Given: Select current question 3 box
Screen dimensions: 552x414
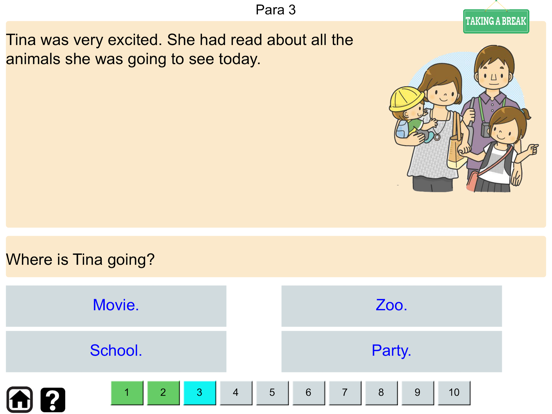Looking at the screenshot, I should pos(200,393).
